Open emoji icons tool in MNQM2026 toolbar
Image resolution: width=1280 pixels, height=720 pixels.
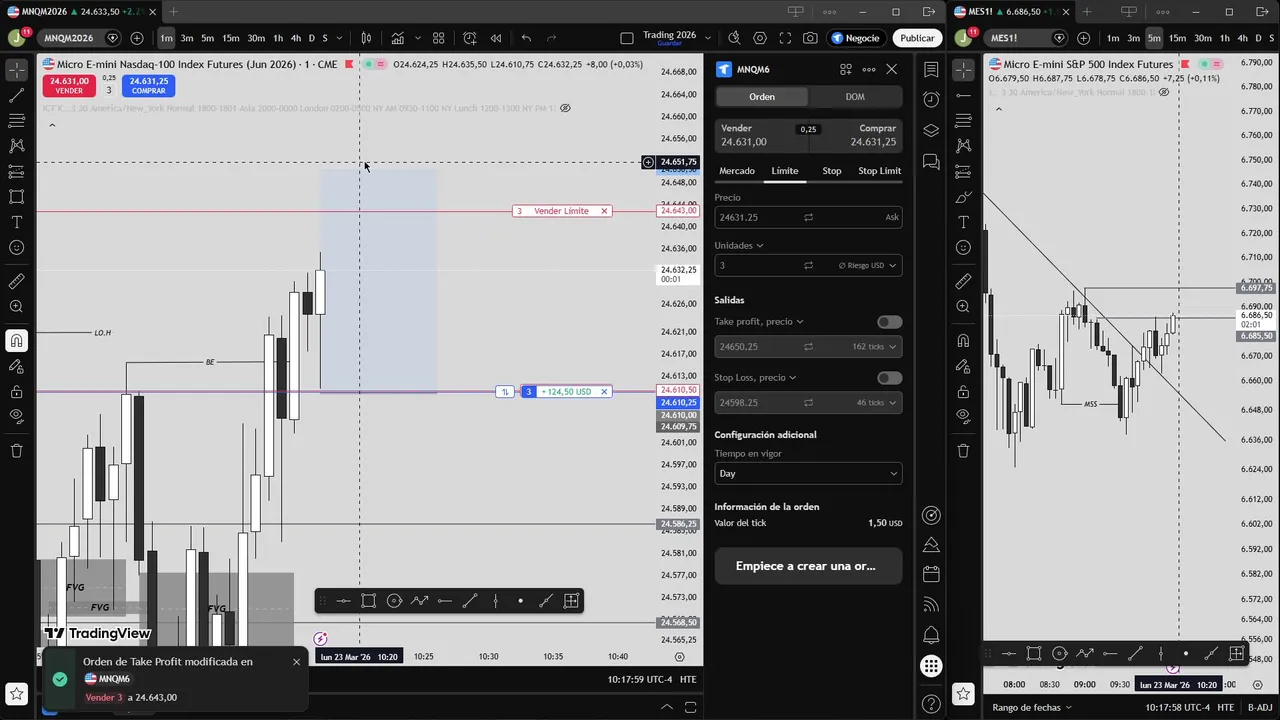click(x=16, y=247)
